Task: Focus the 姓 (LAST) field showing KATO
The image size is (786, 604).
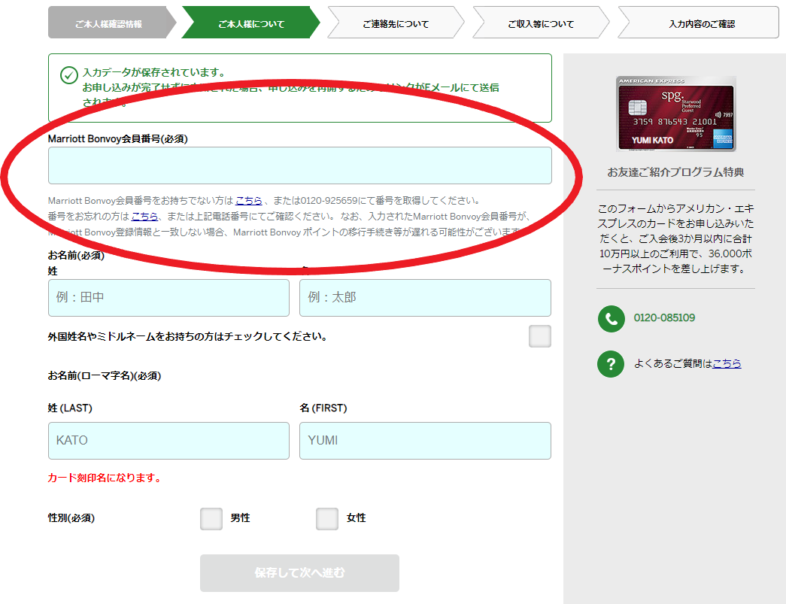Action: pyautogui.click(x=168, y=441)
